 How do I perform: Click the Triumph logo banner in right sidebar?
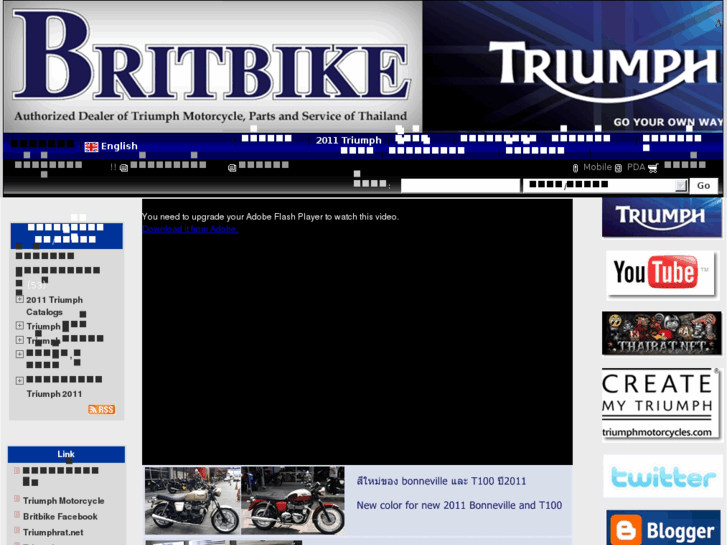[x=662, y=217]
